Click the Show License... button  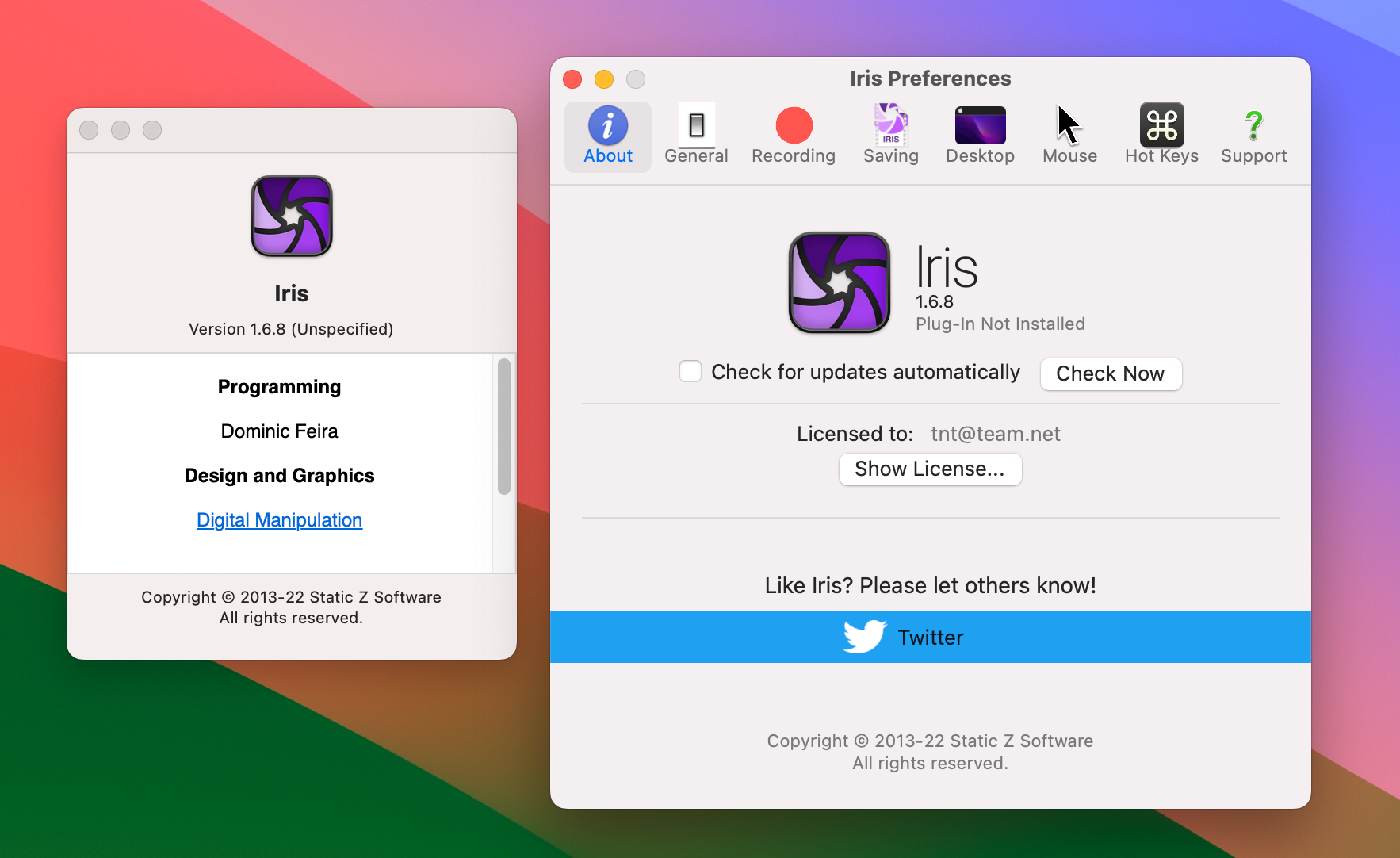pyautogui.click(x=930, y=469)
